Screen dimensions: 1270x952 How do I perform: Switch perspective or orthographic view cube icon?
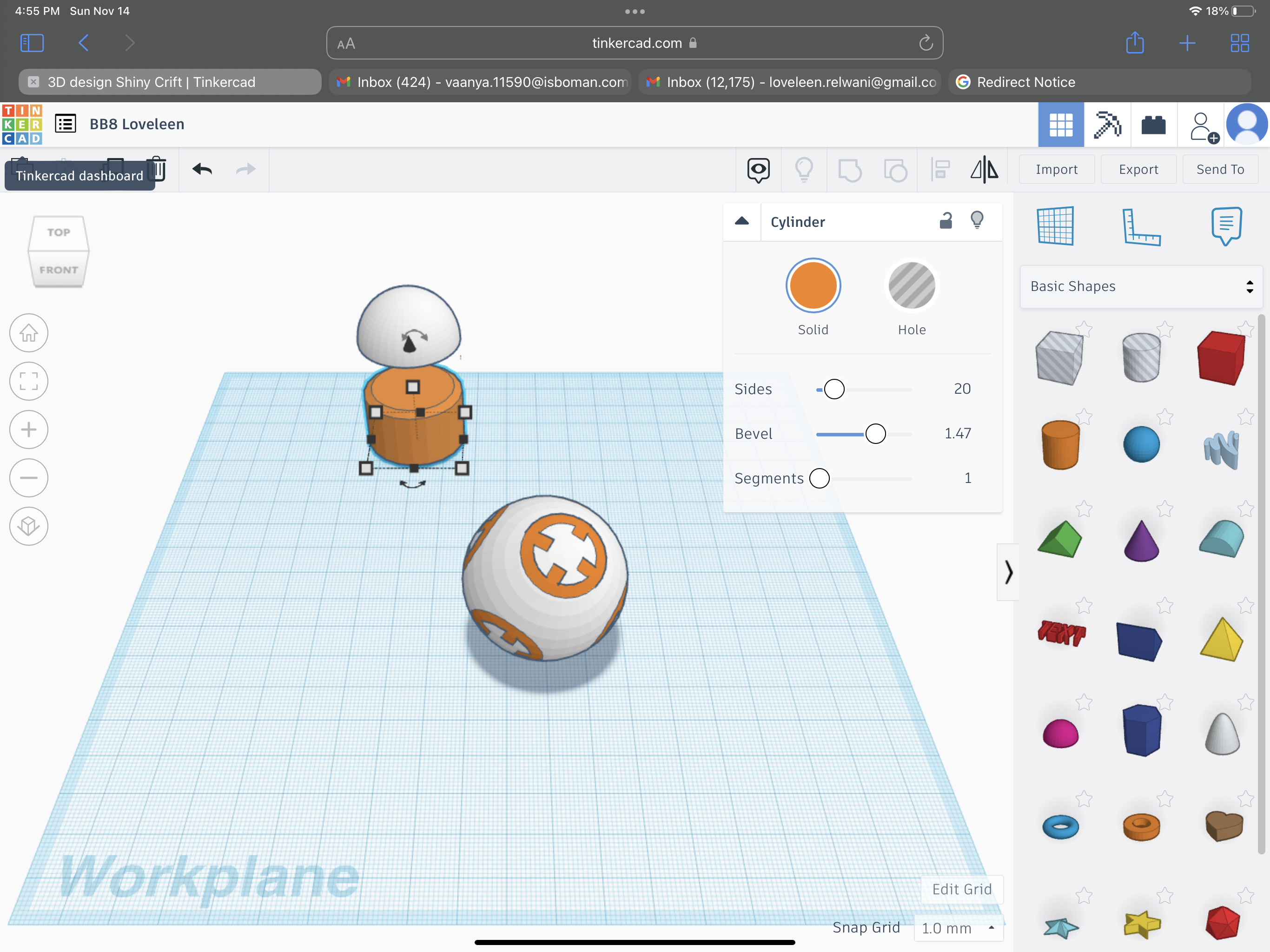tap(29, 526)
